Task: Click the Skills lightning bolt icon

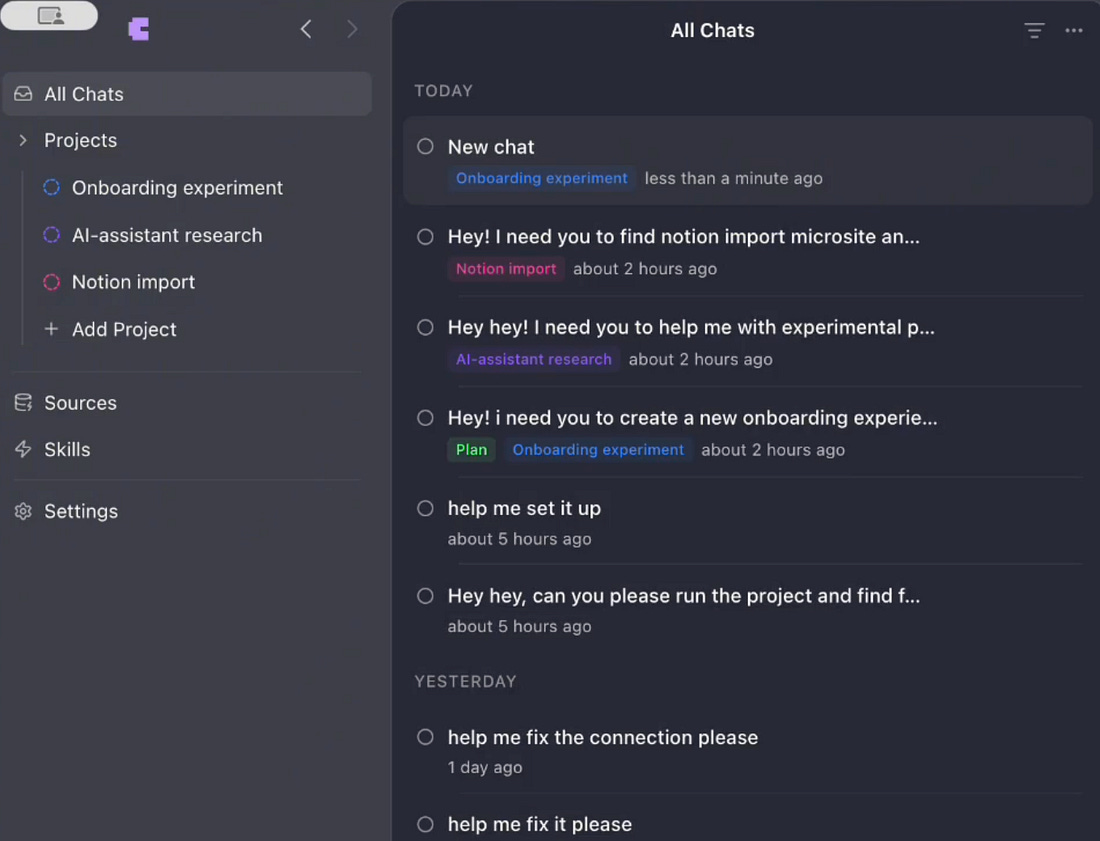Action: [23, 450]
